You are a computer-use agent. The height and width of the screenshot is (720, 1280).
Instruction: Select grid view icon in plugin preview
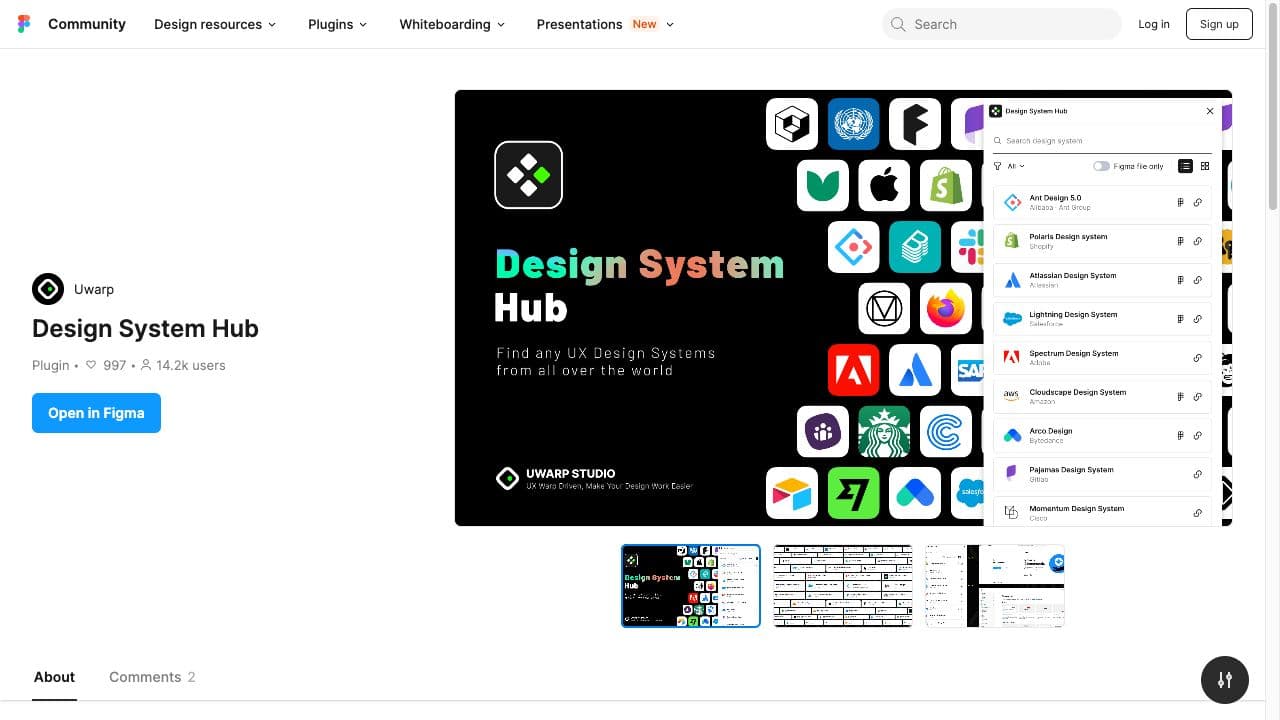[1205, 166]
